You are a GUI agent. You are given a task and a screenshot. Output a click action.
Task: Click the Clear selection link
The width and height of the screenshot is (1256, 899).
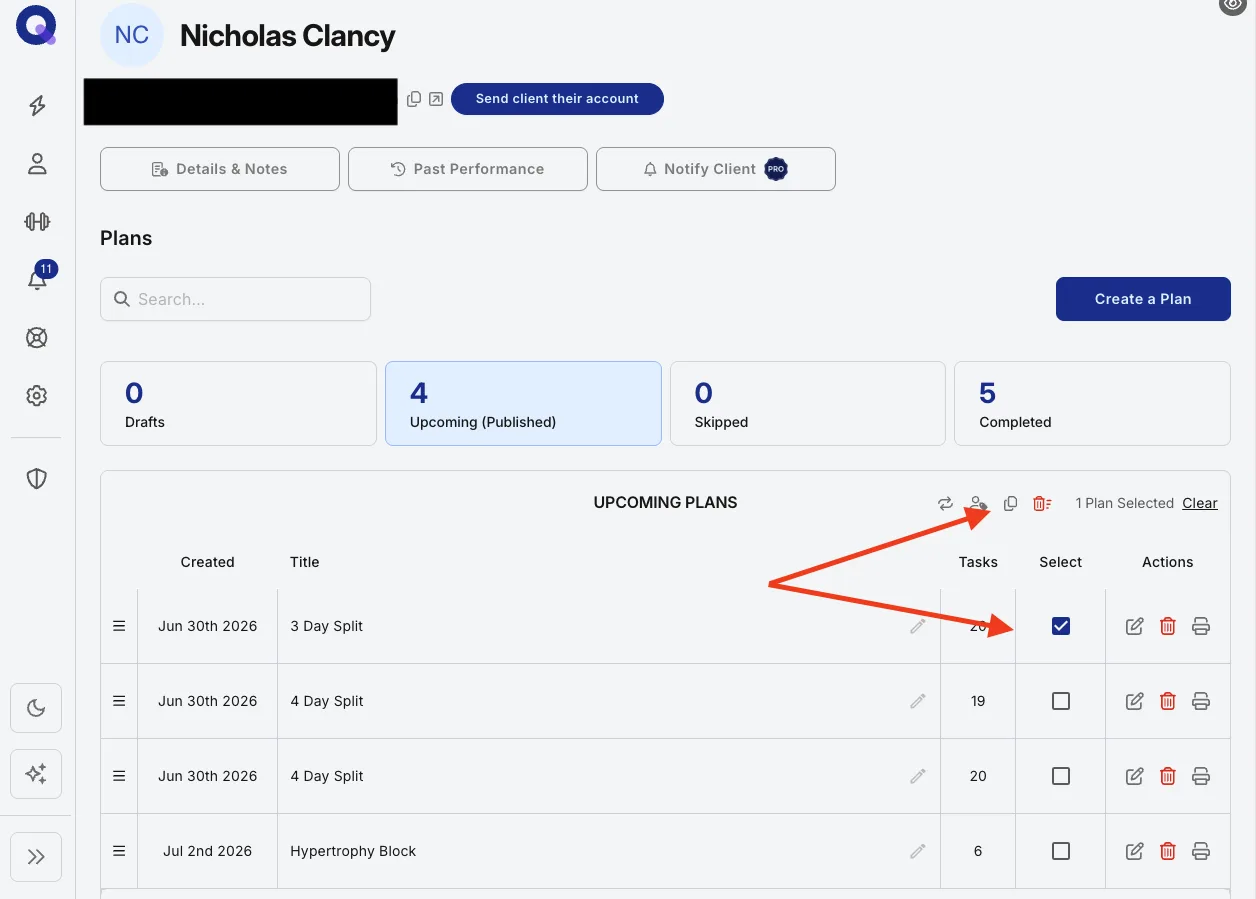pos(1200,503)
